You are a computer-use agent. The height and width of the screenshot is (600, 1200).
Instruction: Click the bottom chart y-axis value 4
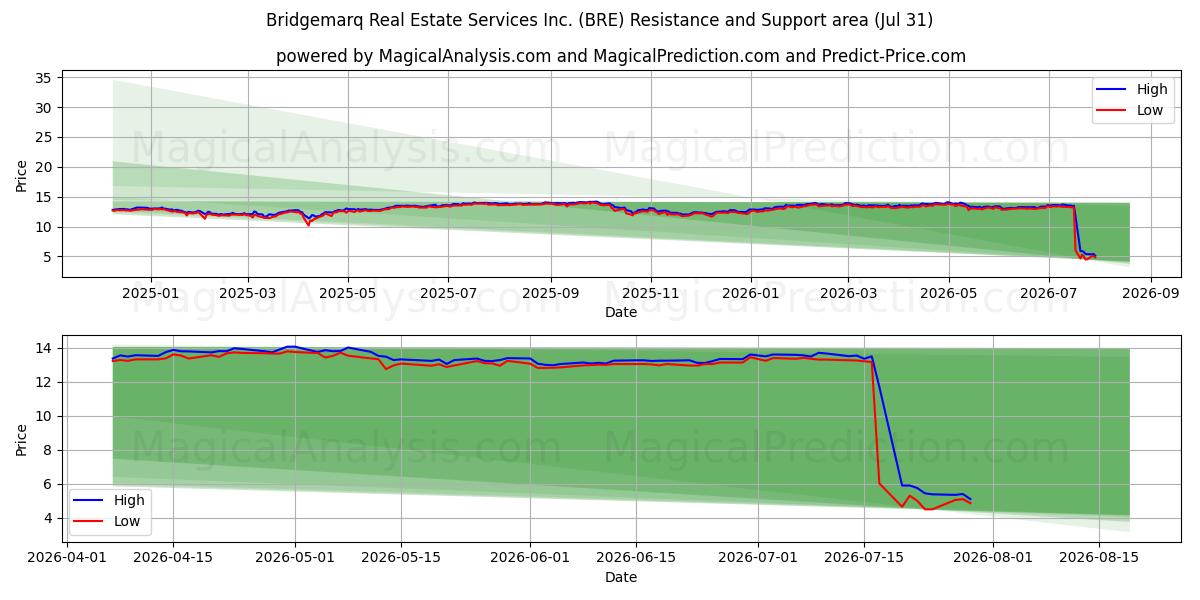(x=49, y=518)
